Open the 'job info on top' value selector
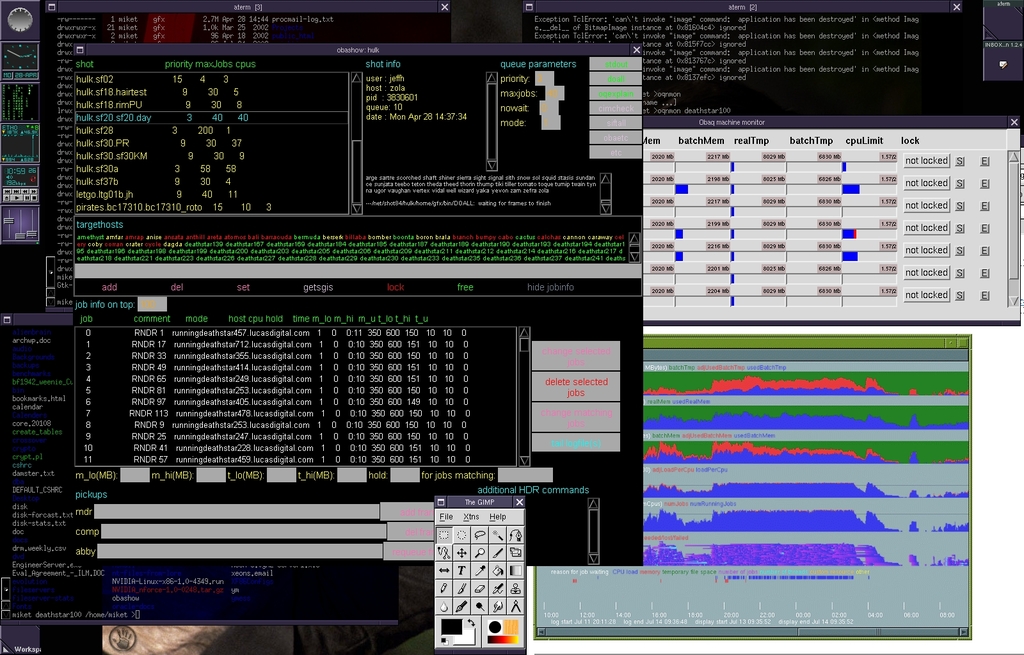 [152, 304]
